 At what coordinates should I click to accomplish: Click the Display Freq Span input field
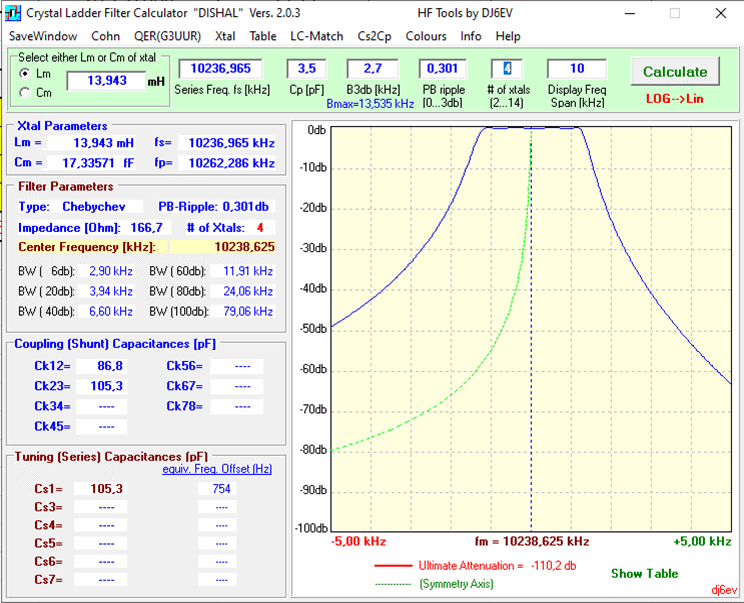(577, 69)
